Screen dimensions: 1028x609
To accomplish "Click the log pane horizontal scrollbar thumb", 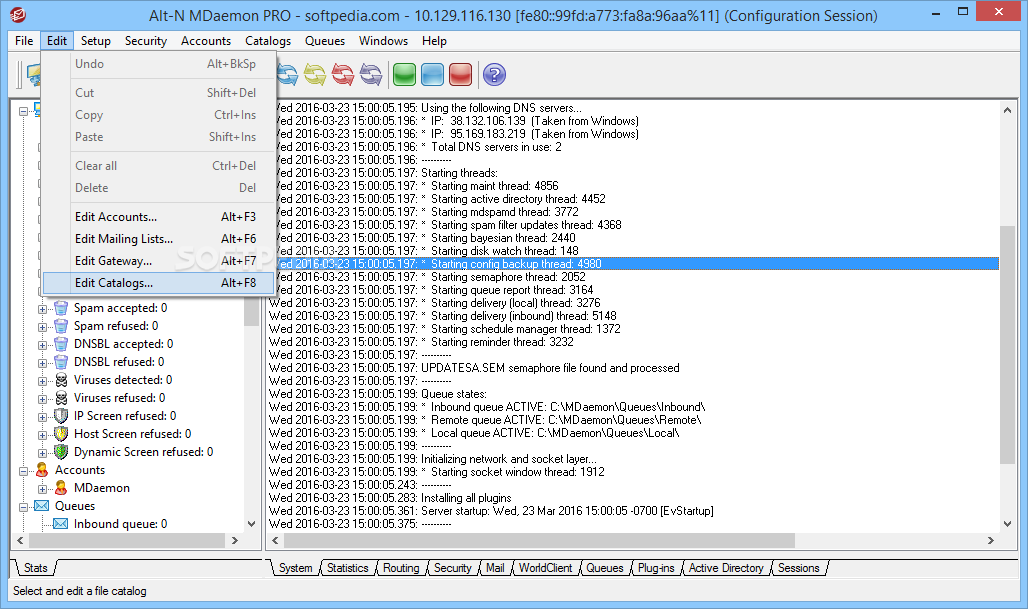I will [541, 541].
